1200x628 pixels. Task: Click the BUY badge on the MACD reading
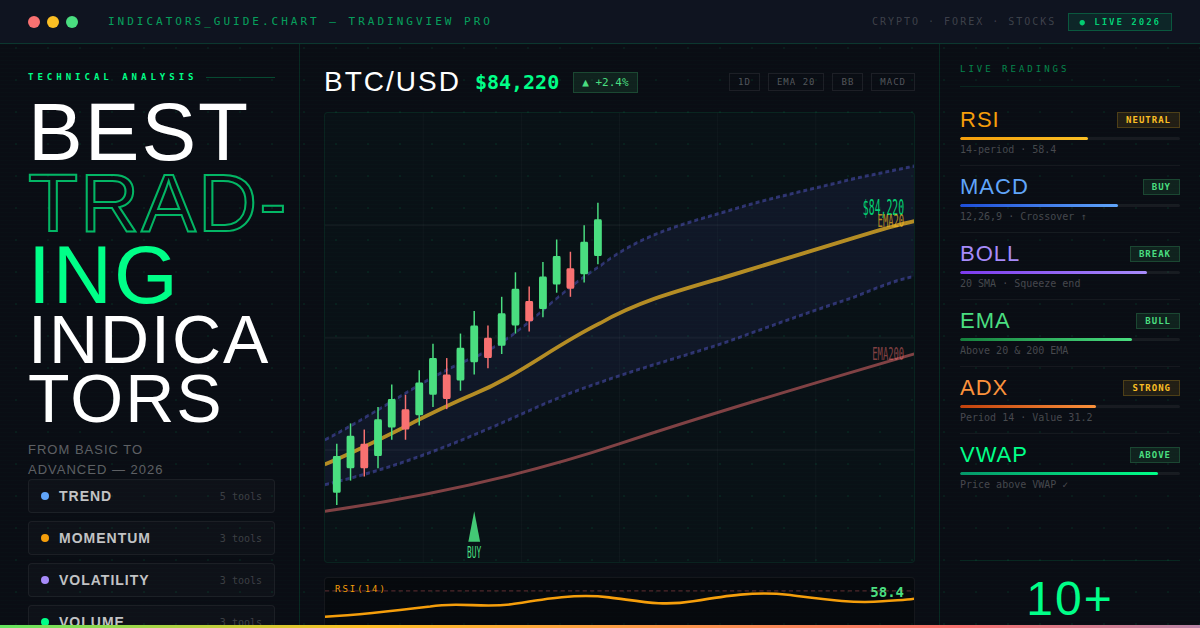1161,187
